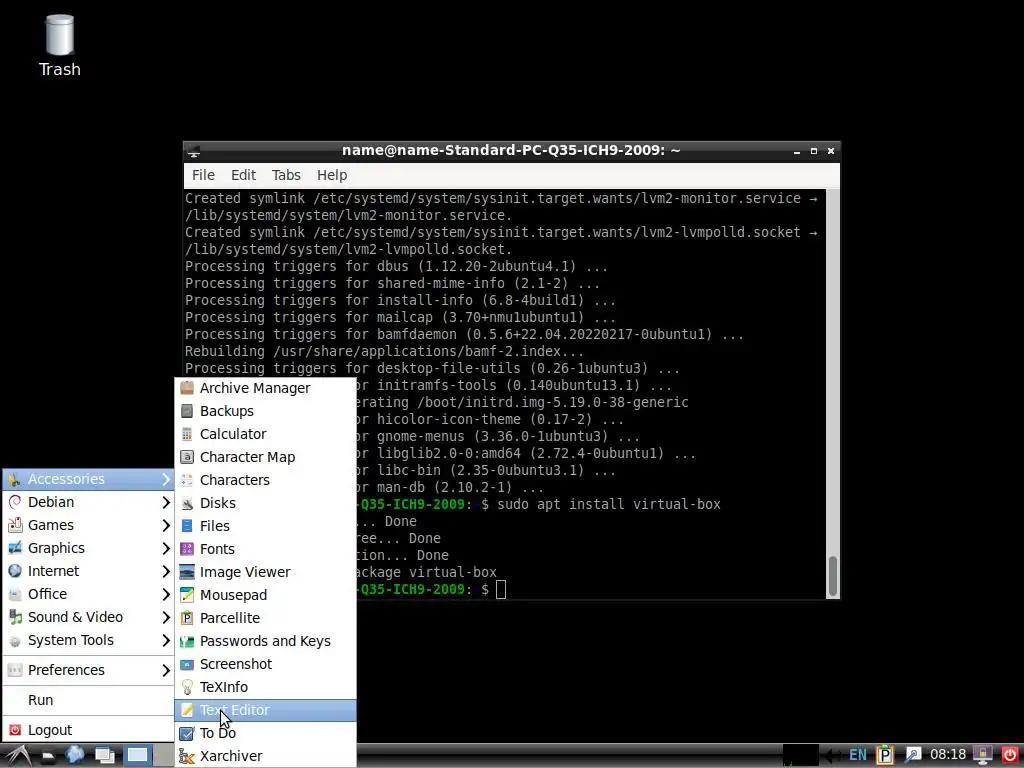Launch the Characters app
This screenshot has height=768, width=1024.
click(x=265, y=480)
